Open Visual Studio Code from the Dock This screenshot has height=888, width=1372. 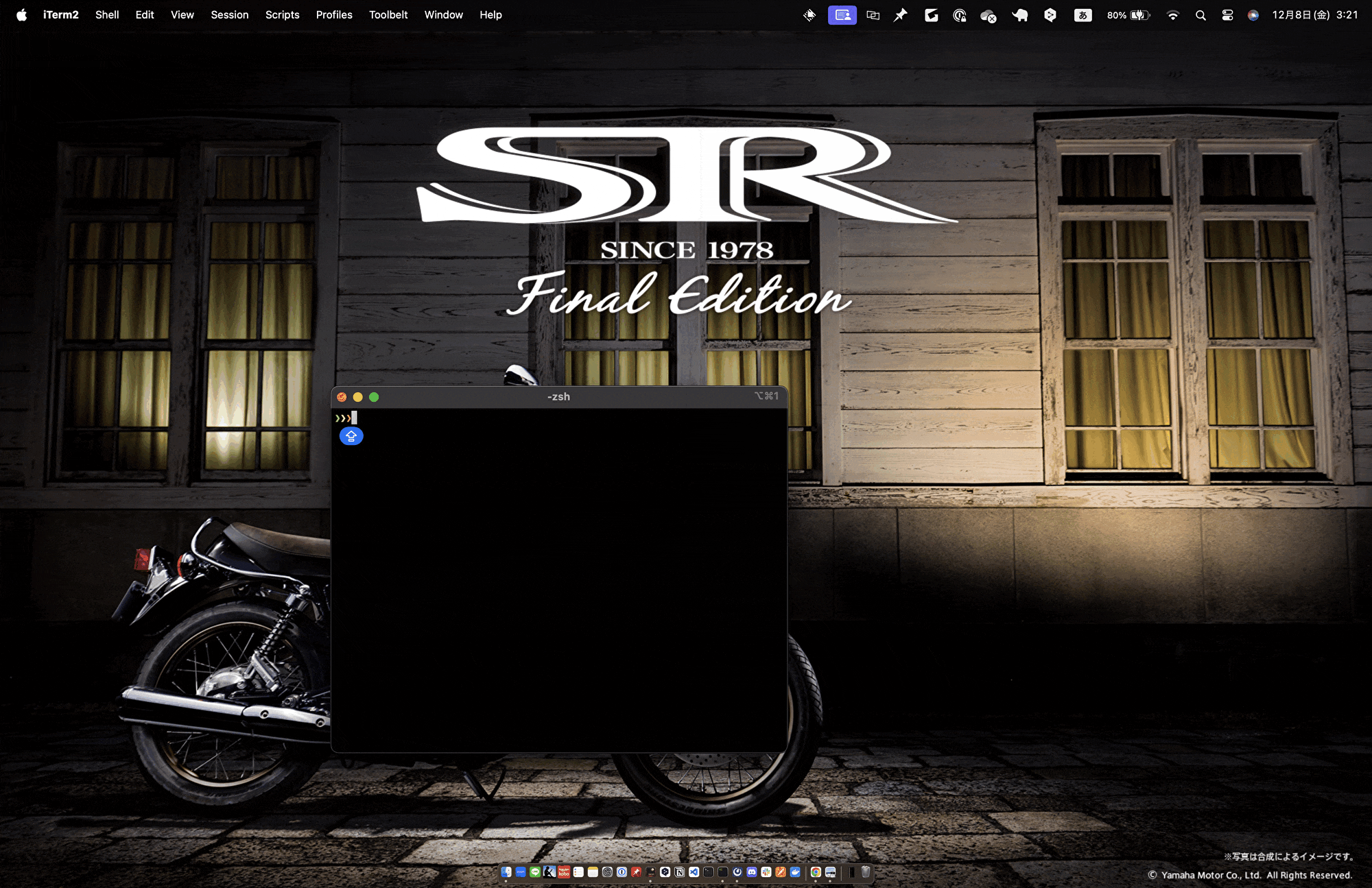point(694,872)
